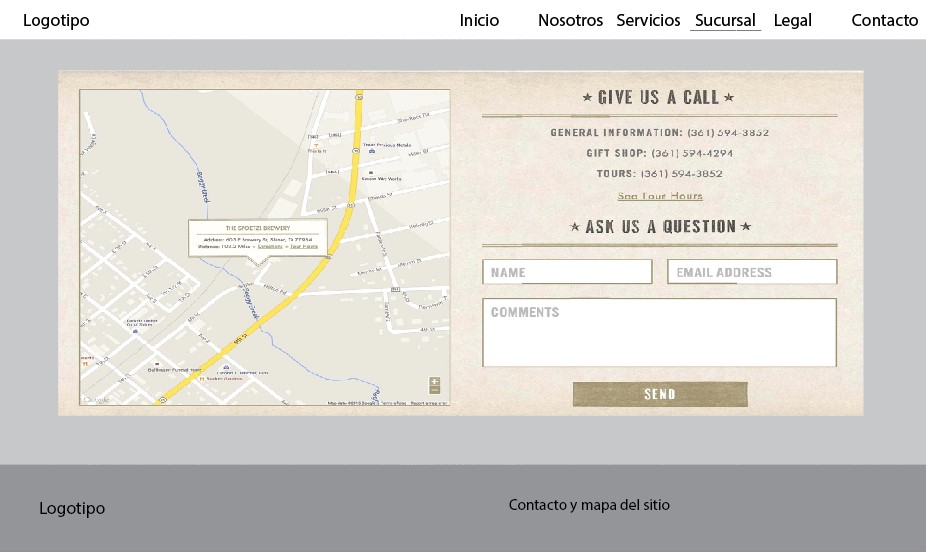Viewport: 926px width, 552px height.
Task: Click the Gift Shop phone number
Action: [692, 153]
